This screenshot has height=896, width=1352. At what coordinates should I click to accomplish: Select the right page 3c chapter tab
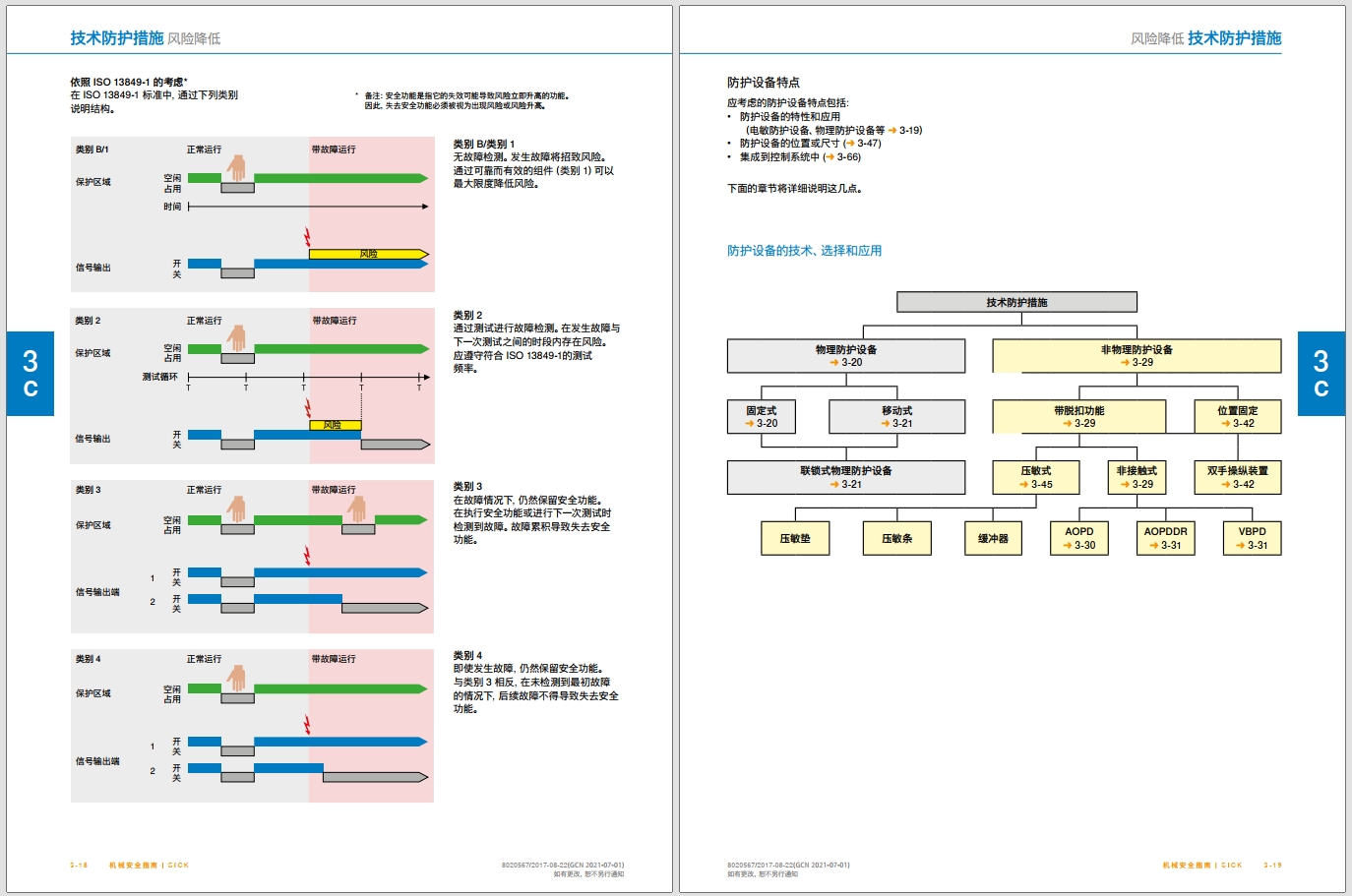tap(1321, 374)
